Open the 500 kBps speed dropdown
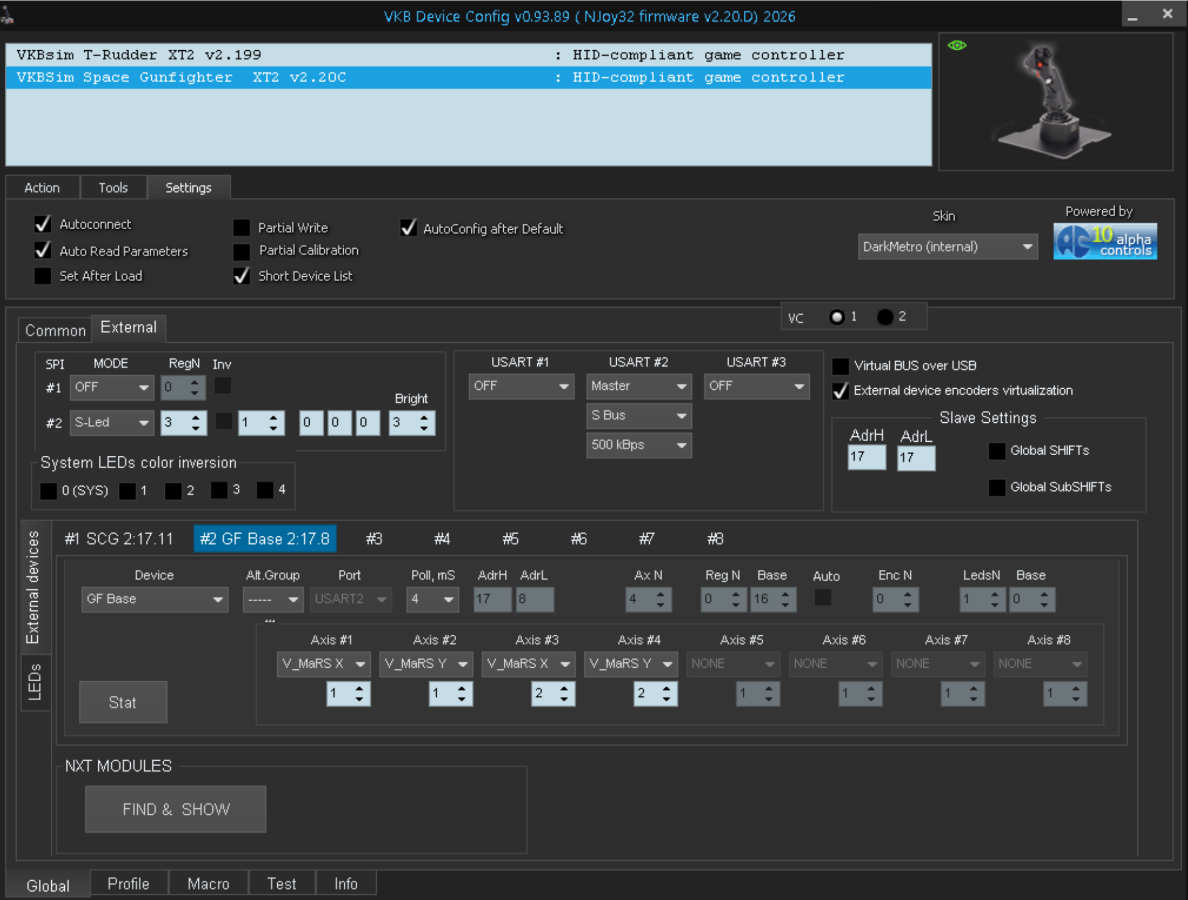Screen dimensions: 1188x900 coord(638,445)
